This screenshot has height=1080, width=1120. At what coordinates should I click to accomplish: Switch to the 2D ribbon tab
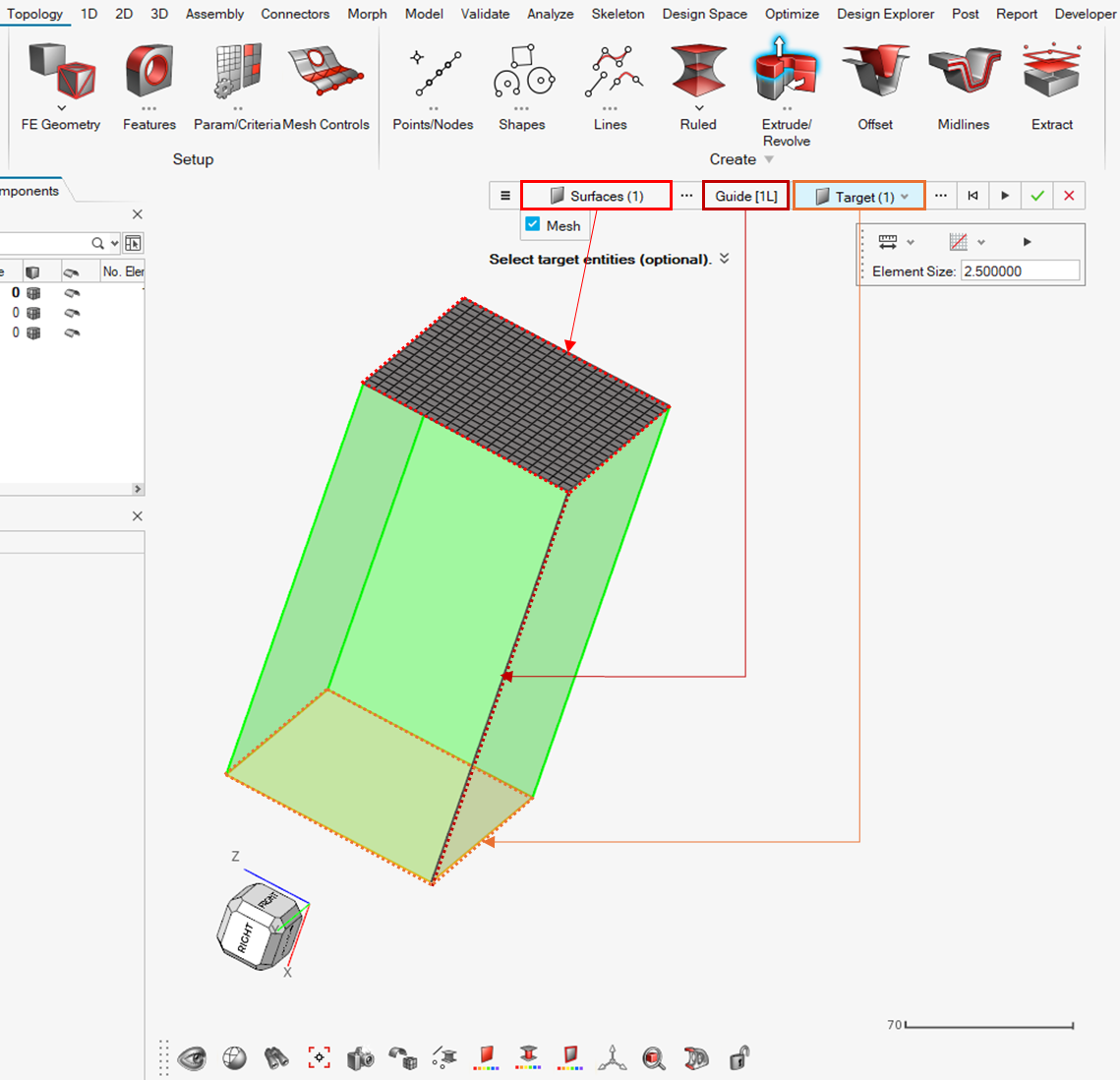124,14
